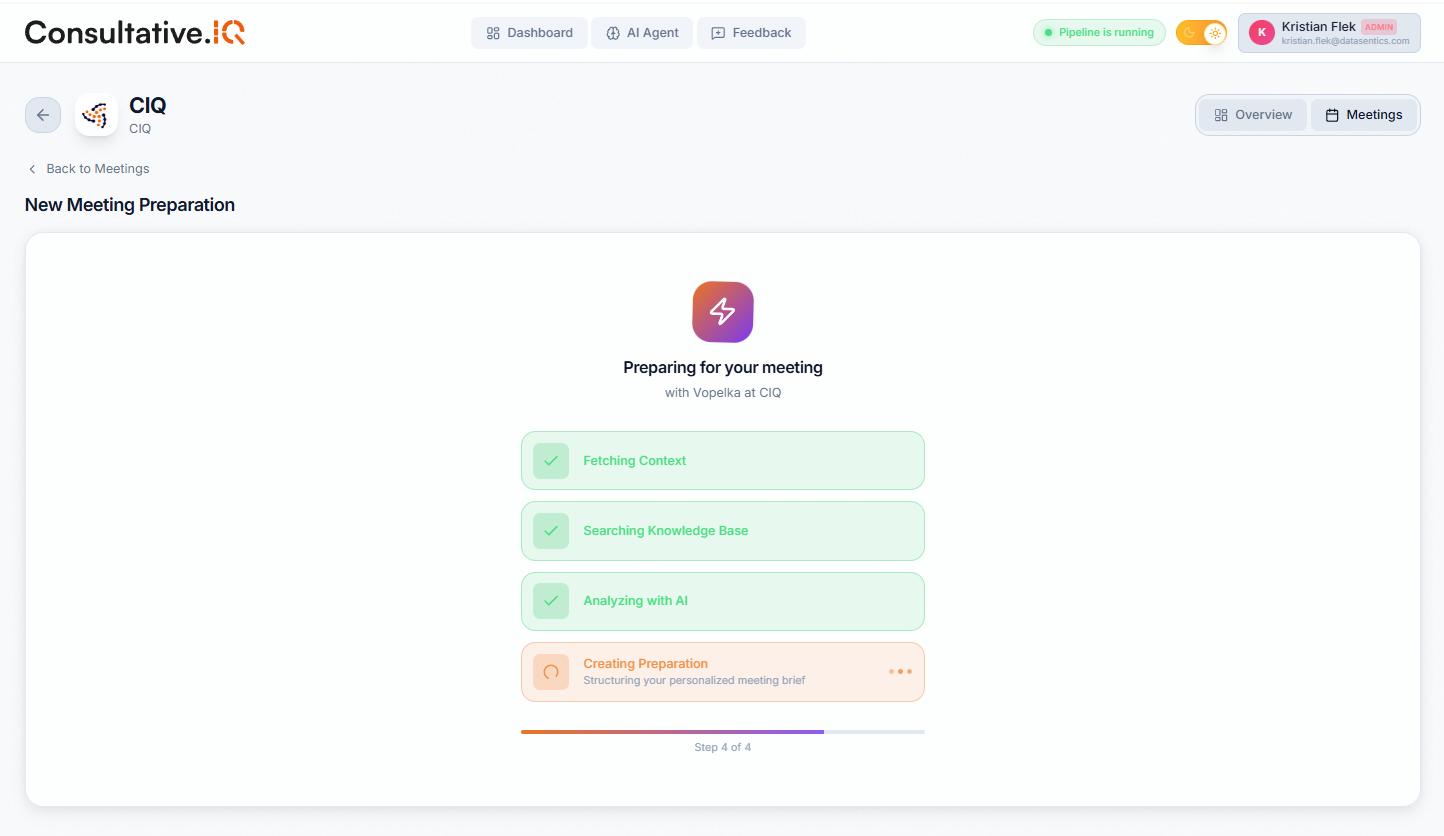Click the Analyzing with AI checkmark icon
The width and height of the screenshot is (1444, 836).
tap(551, 601)
